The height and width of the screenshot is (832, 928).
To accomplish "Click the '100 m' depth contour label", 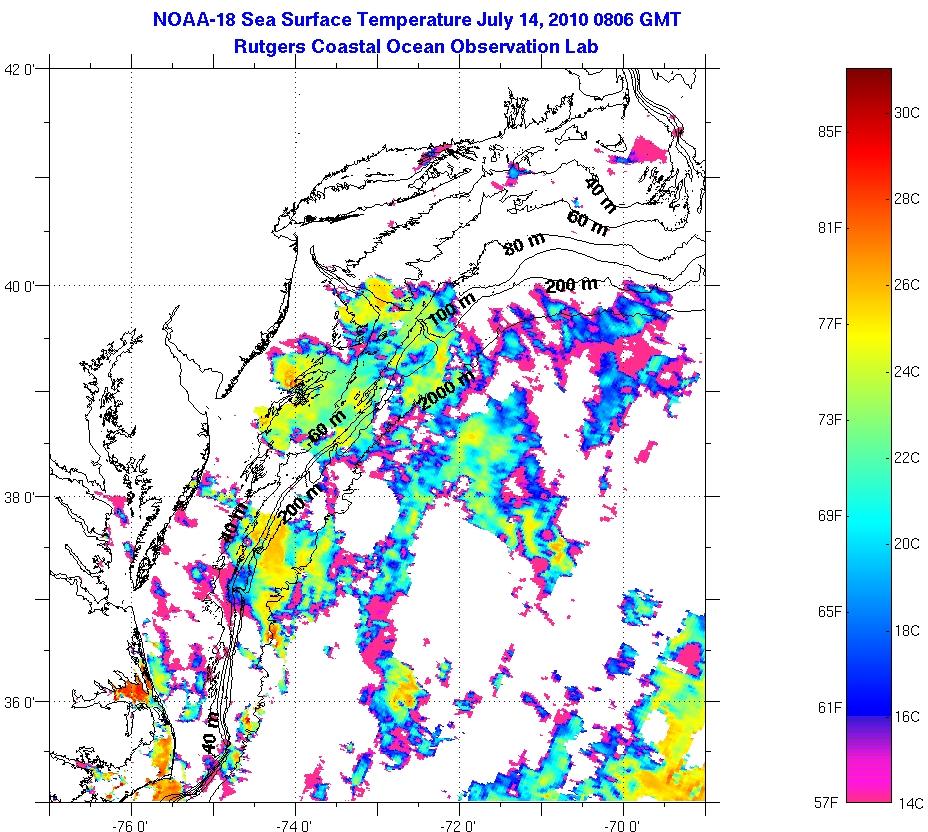I will click(451, 310).
